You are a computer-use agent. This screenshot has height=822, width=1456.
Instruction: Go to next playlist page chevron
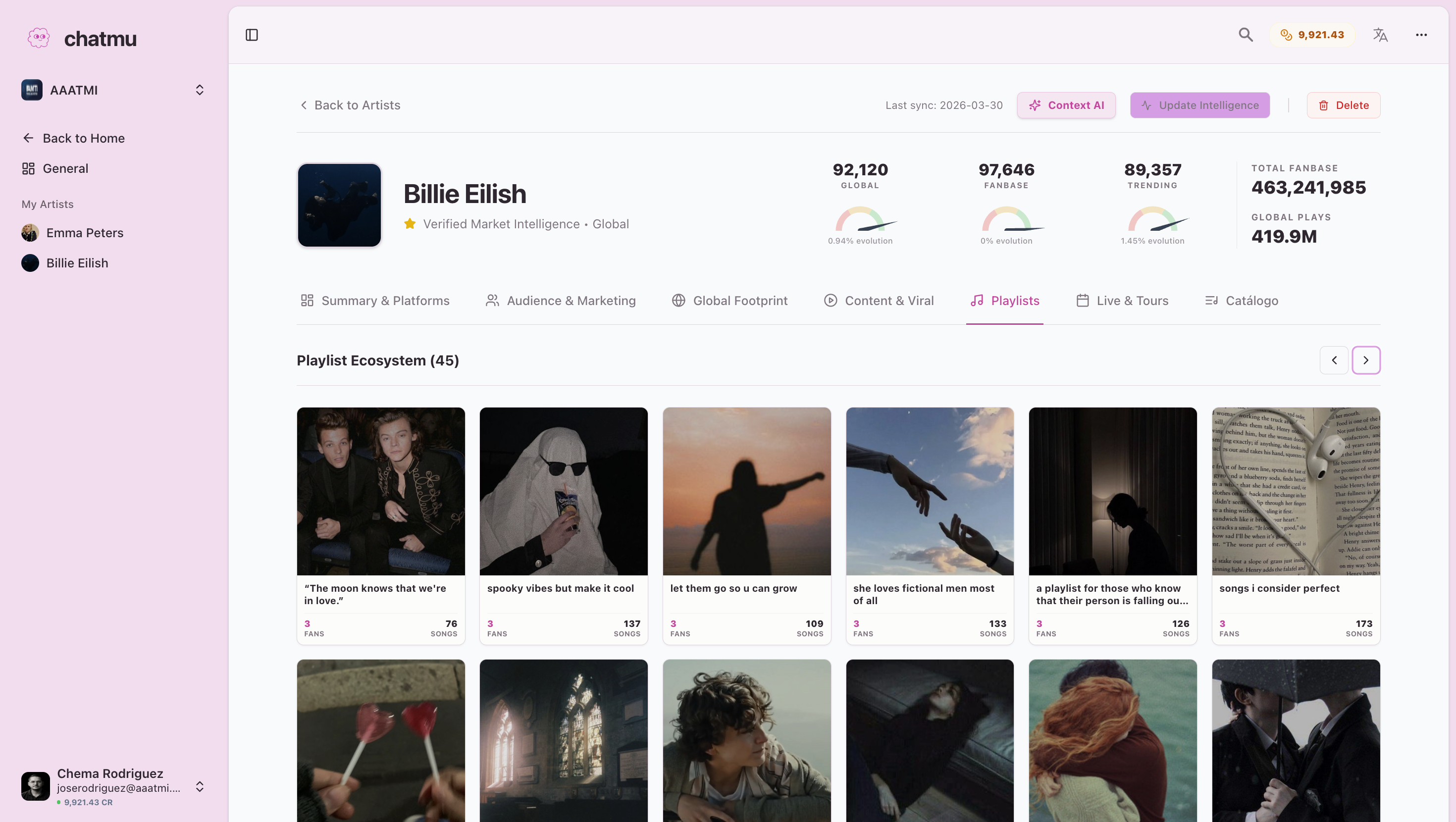click(x=1365, y=360)
